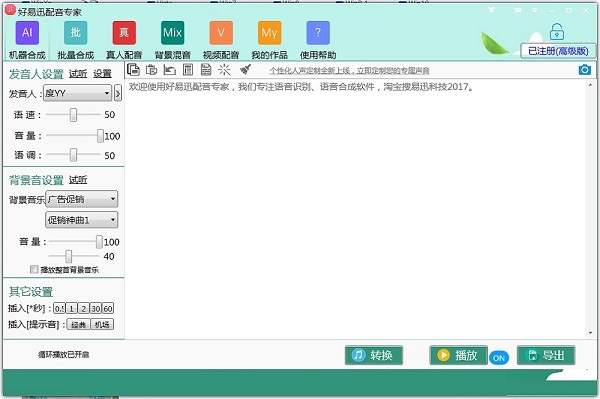Expand the 发音人 voice dropdown
Screen dimensions: 600x399
(x=77, y=93)
